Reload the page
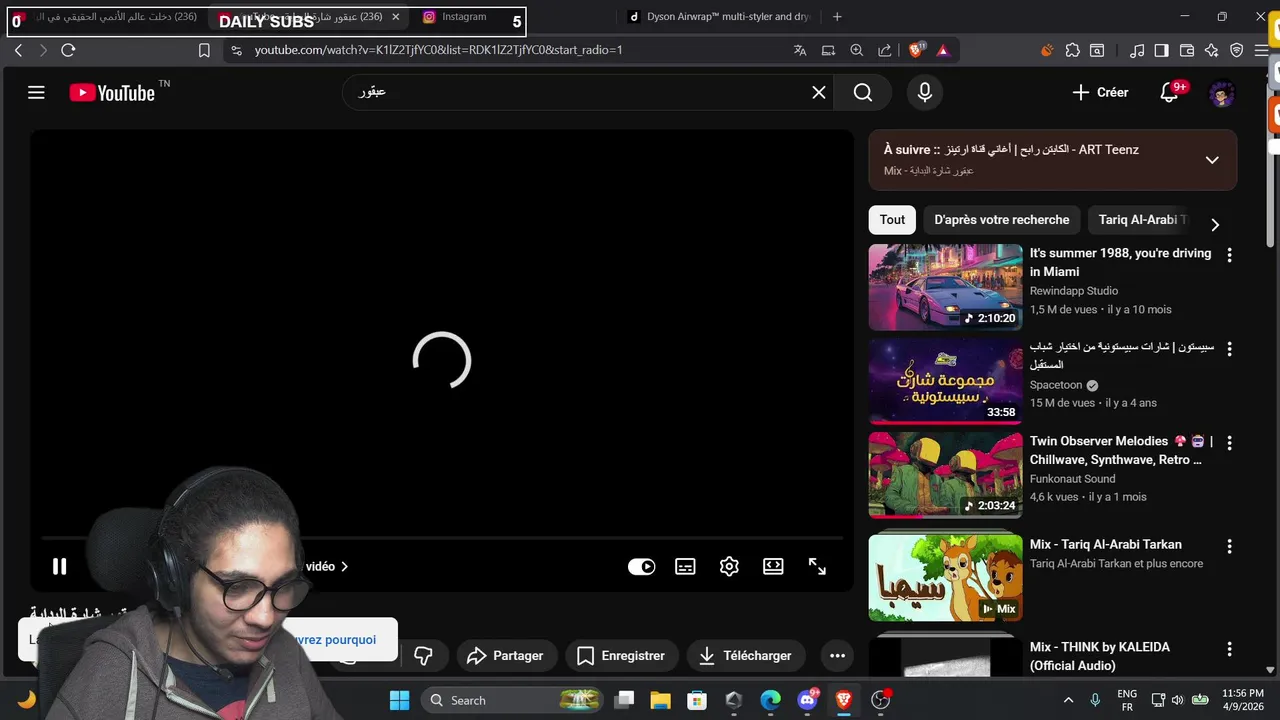 coord(68,50)
